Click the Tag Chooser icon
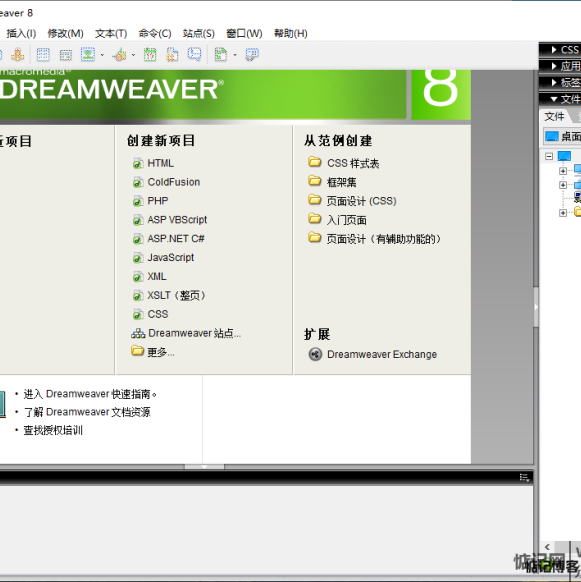The image size is (581, 582). click(252, 55)
